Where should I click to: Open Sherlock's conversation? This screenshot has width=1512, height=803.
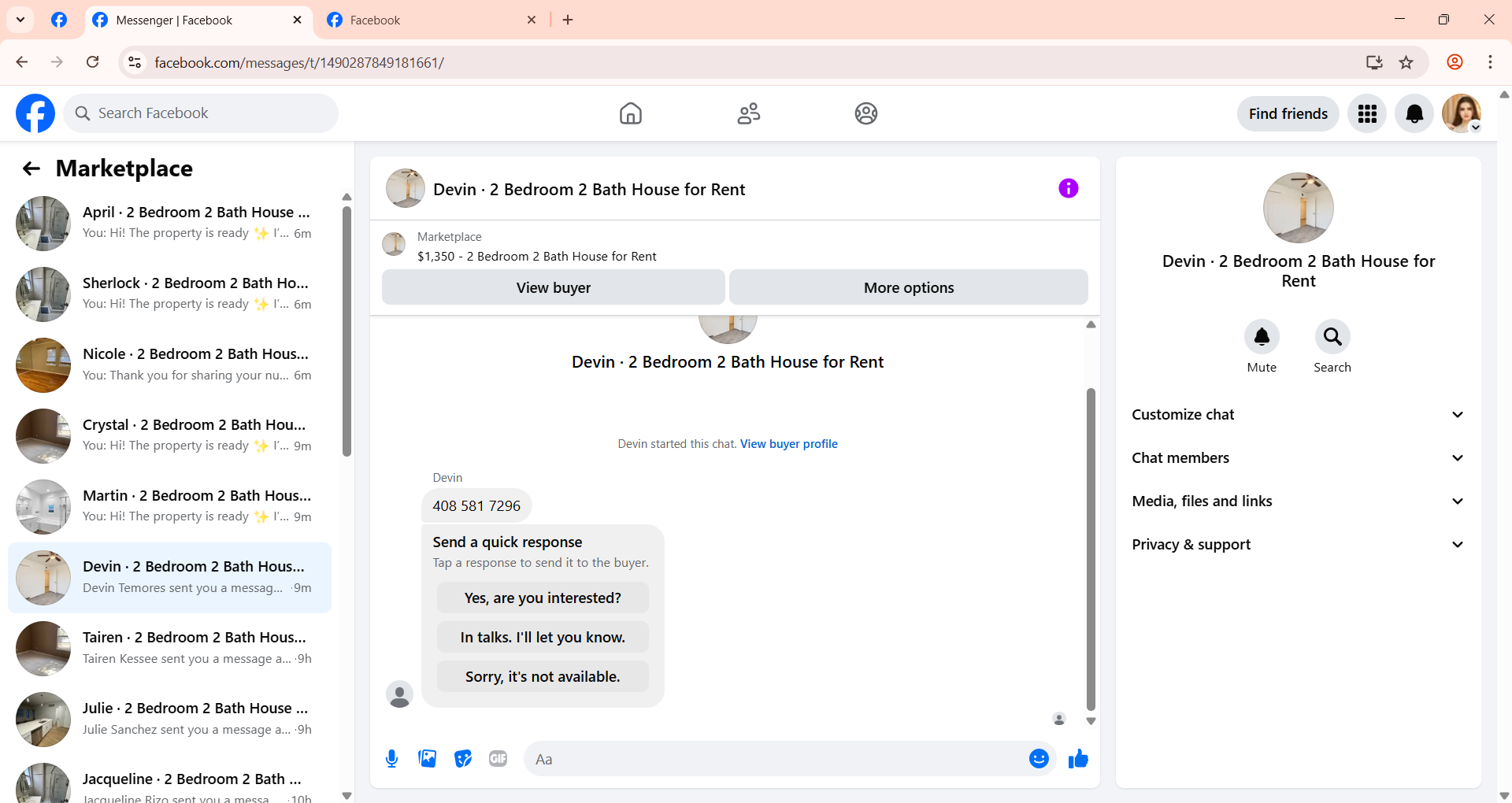pyautogui.click(x=169, y=294)
